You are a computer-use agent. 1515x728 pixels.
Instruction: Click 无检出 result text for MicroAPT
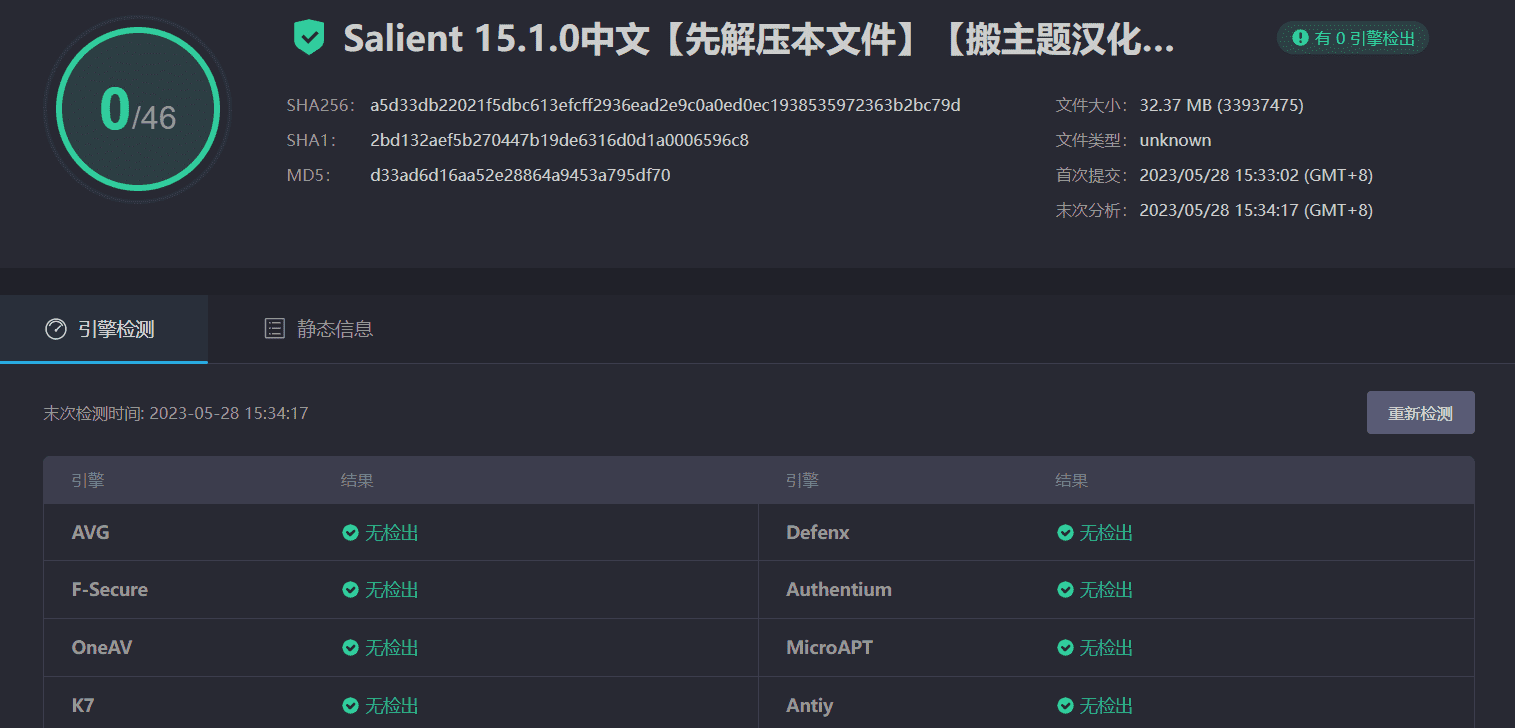1107,648
